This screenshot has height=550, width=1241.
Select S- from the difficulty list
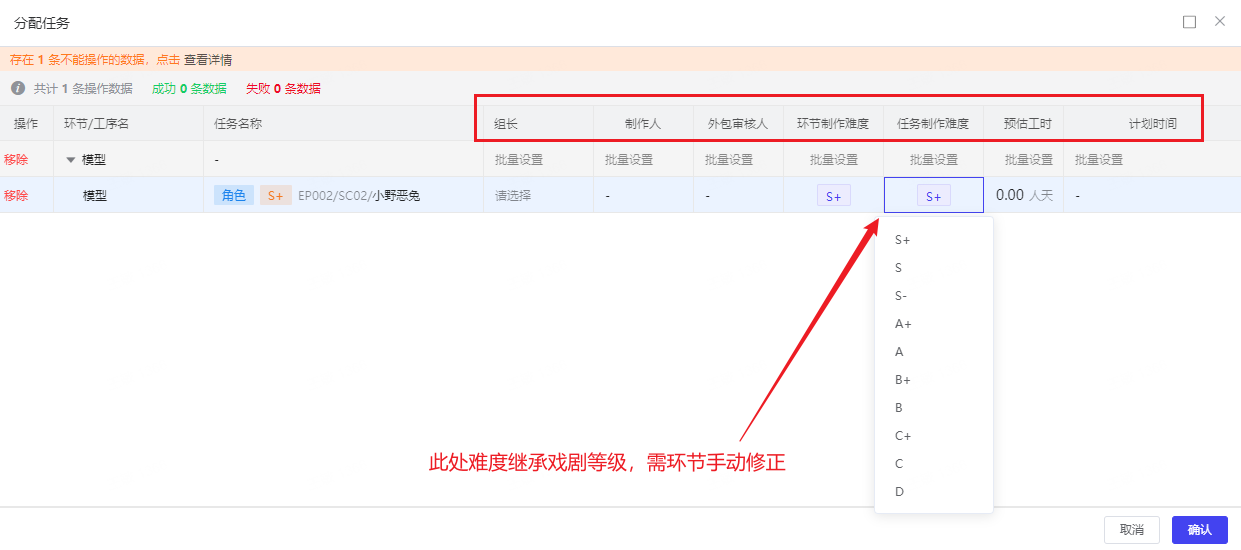901,296
